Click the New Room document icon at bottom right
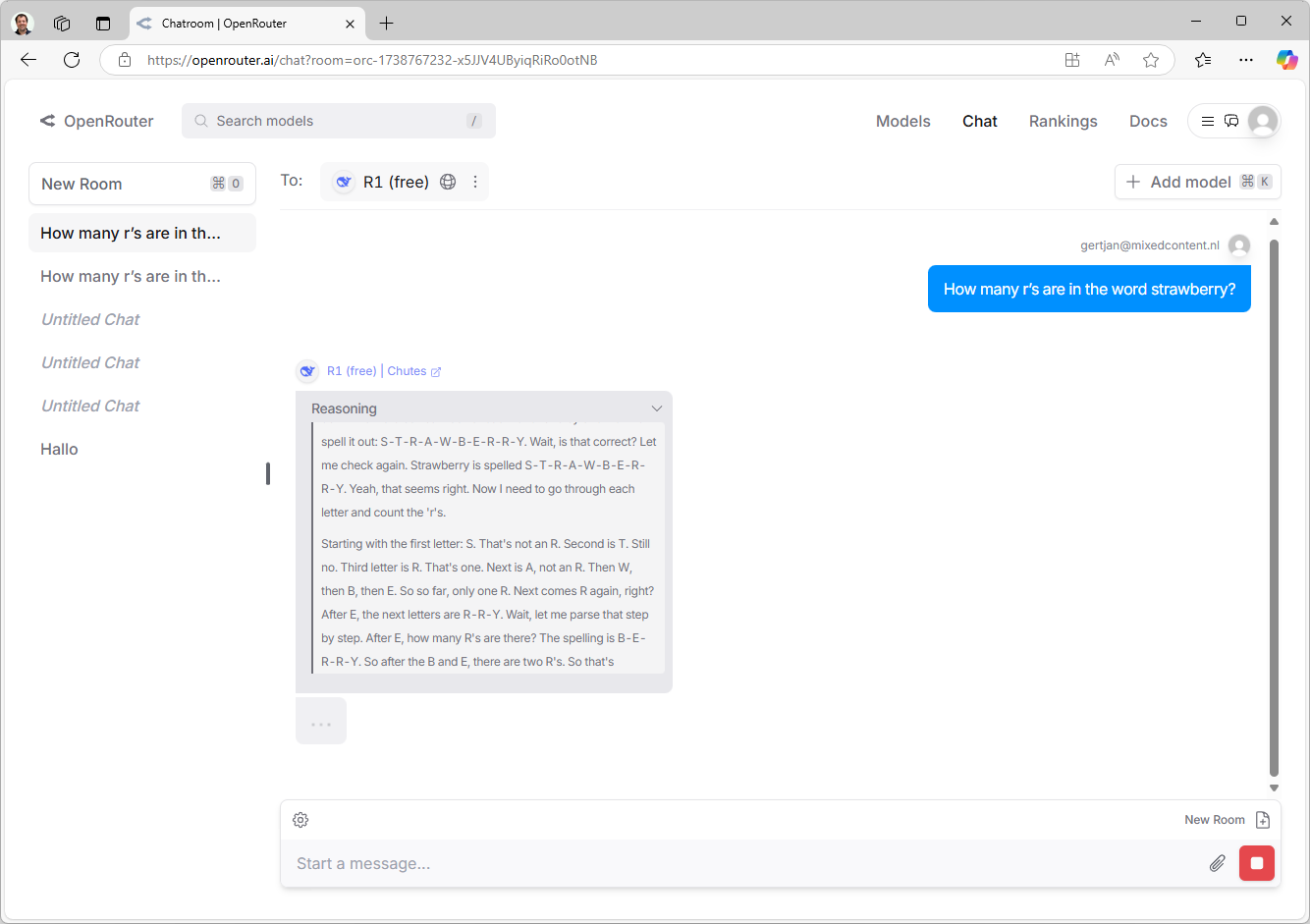1310x924 pixels. click(1263, 820)
